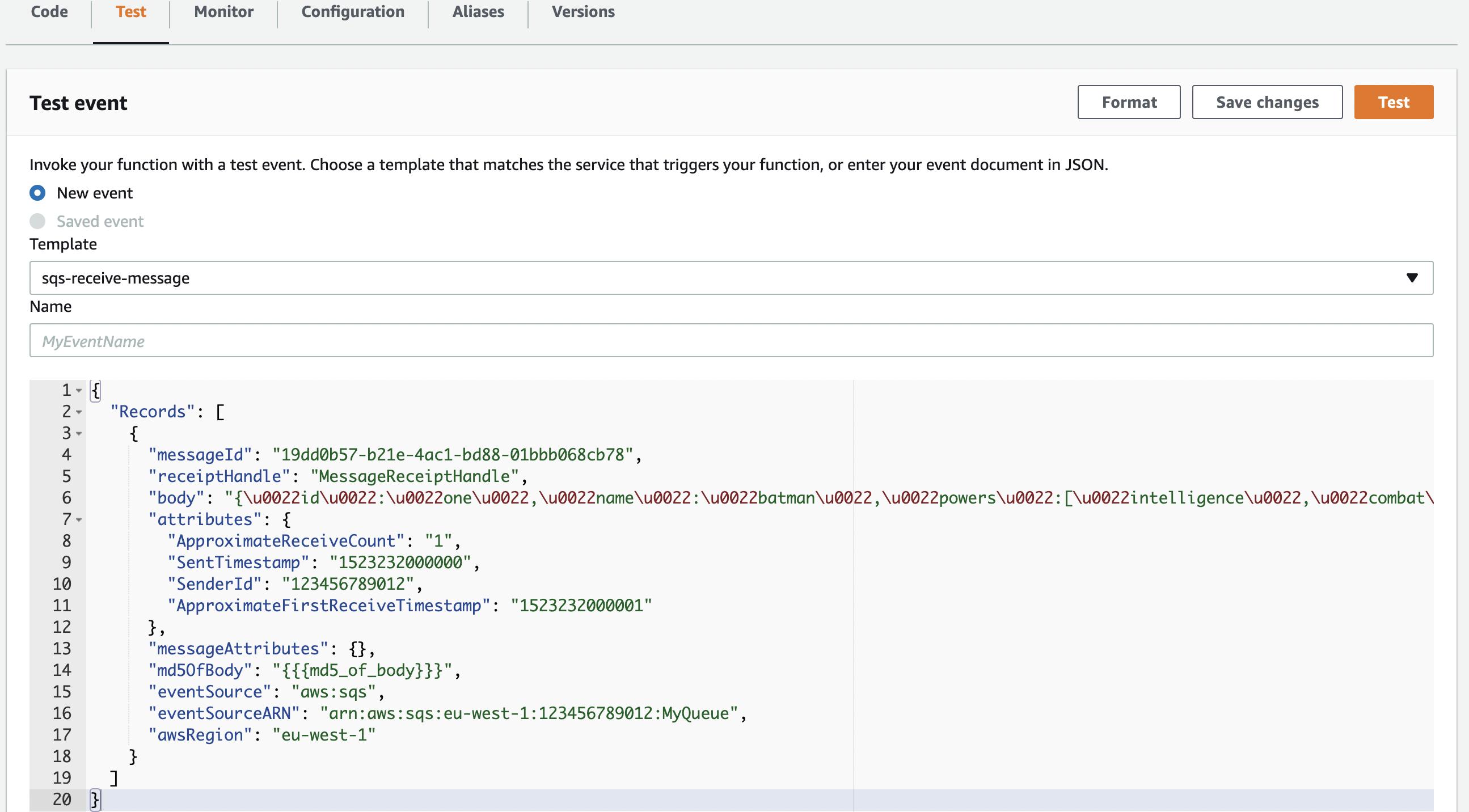
Task: Click the "1523232000001" timestamp value
Action: (581, 606)
